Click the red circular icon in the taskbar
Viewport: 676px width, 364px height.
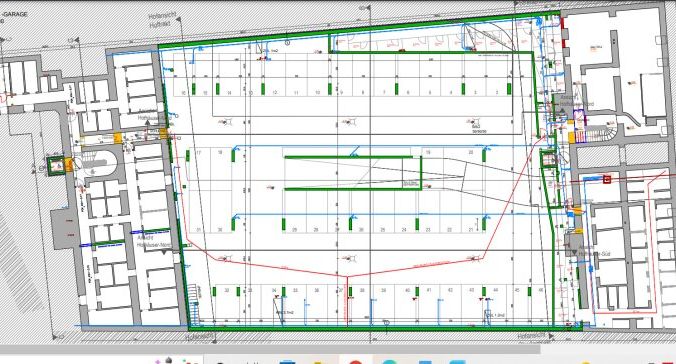click(x=356, y=362)
